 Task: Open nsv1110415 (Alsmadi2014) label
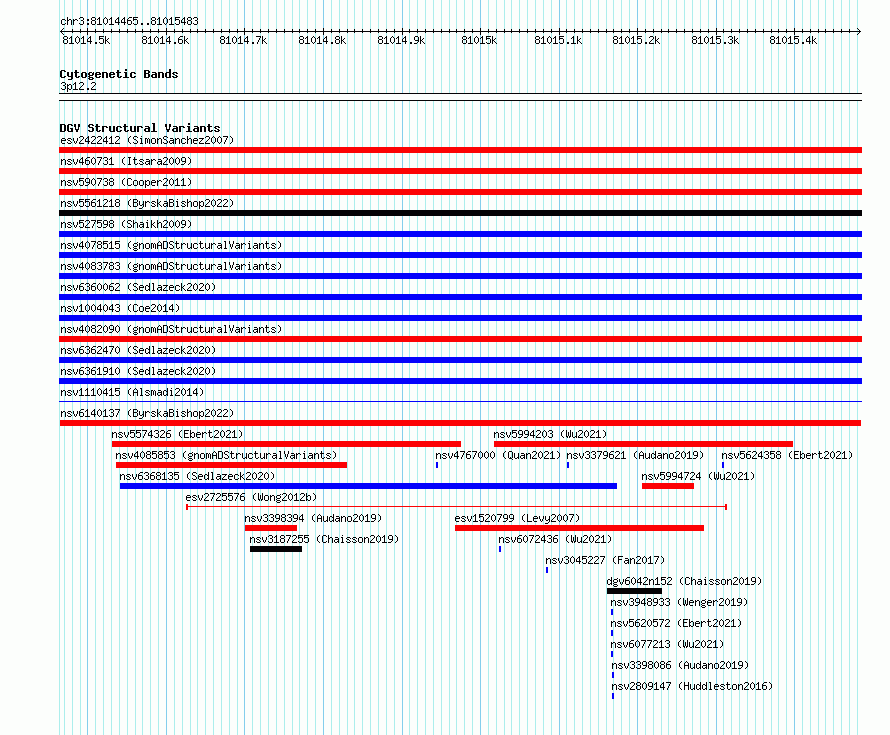(132, 392)
